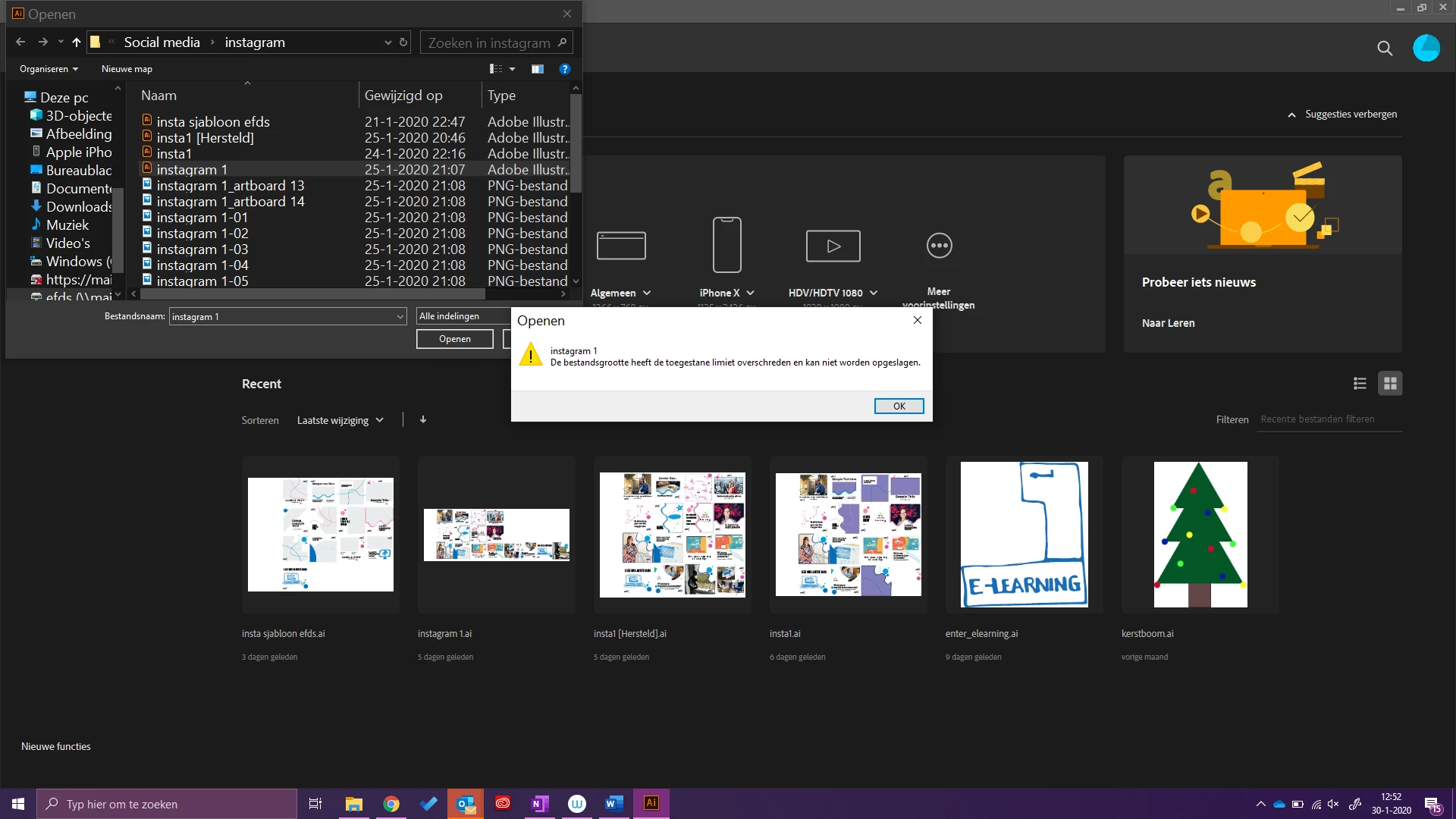Switch recent files to list view

tap(1360, 384)
